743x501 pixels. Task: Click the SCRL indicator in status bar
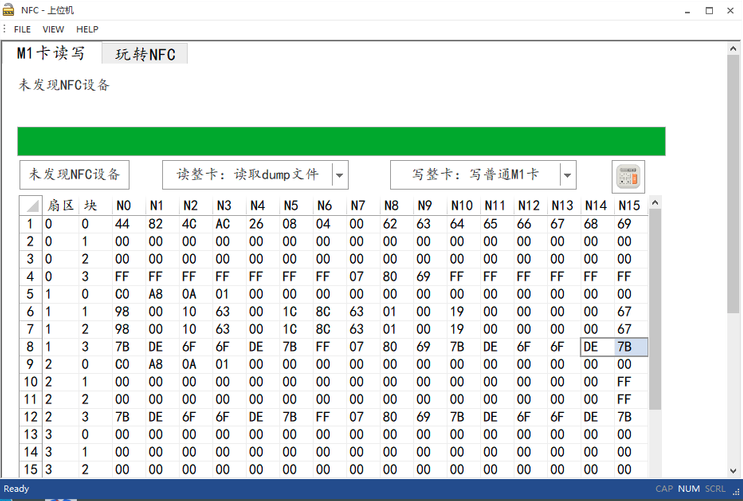[x=715, y=489]
